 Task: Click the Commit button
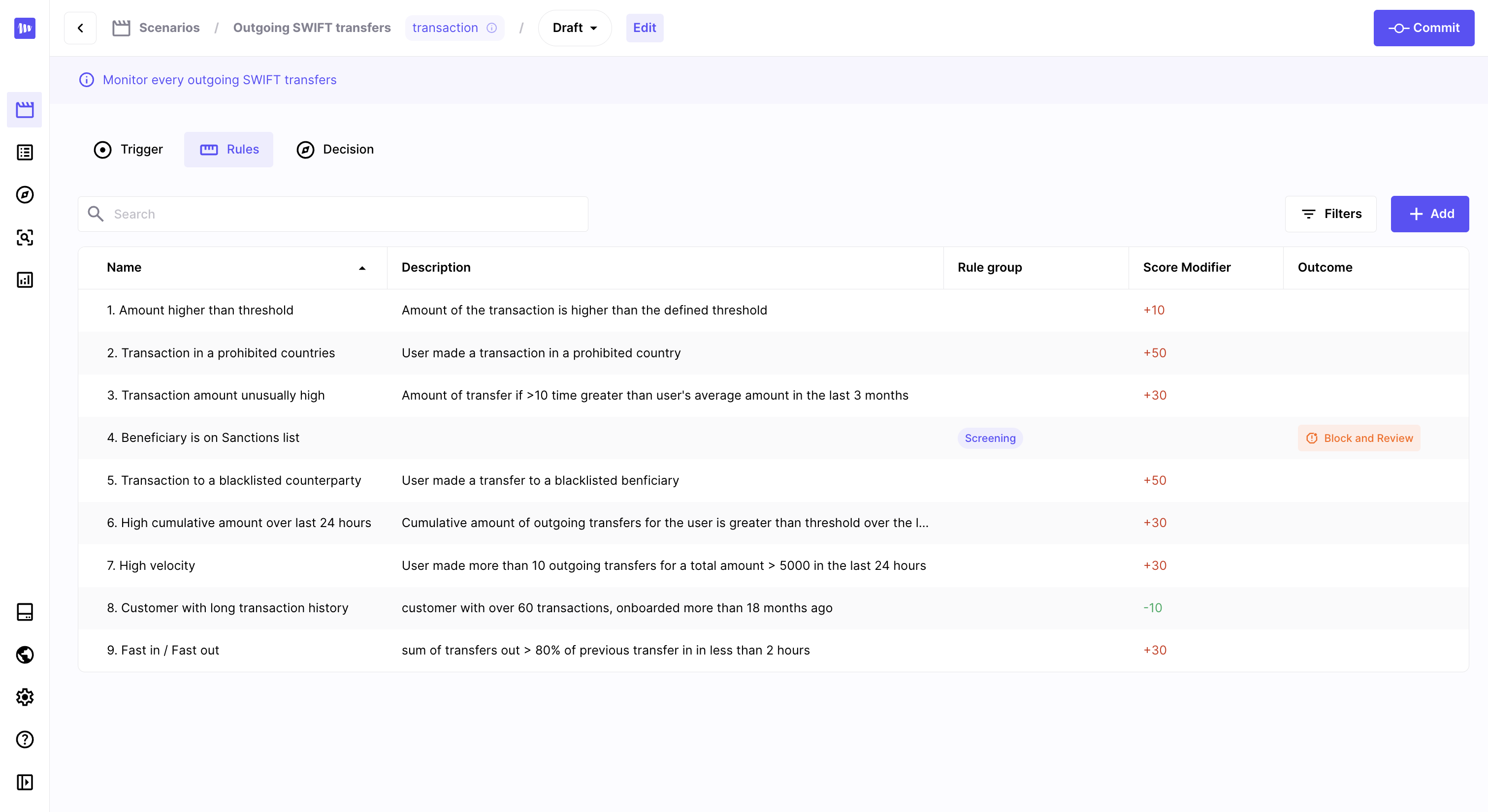(1423, 28)
